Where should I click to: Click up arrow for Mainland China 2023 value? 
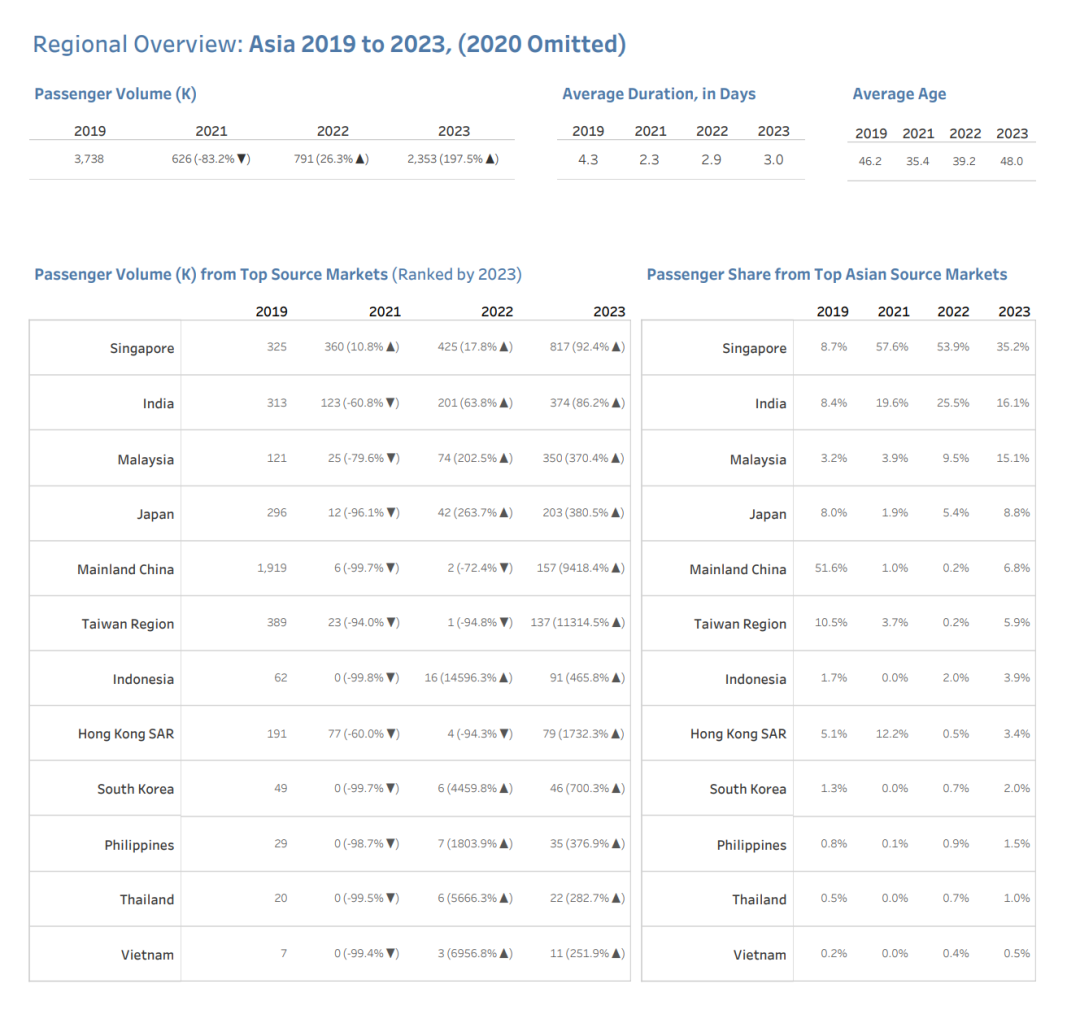click(x=617, y=568)
